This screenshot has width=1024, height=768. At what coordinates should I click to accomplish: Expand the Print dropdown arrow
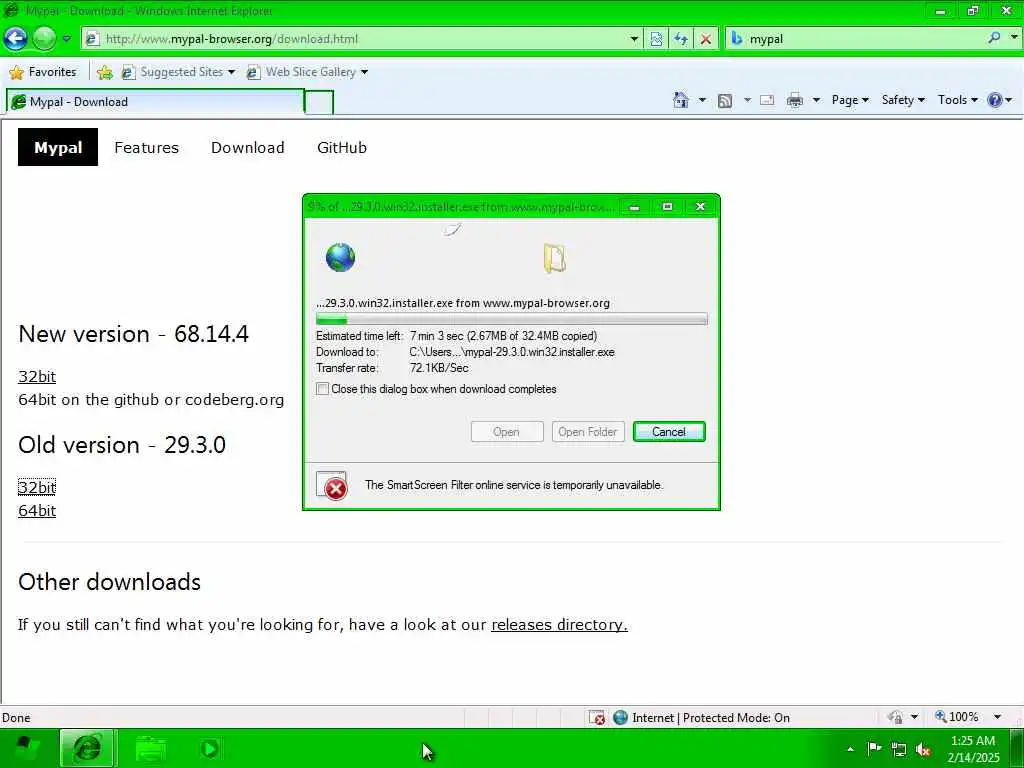coord(816,100)
